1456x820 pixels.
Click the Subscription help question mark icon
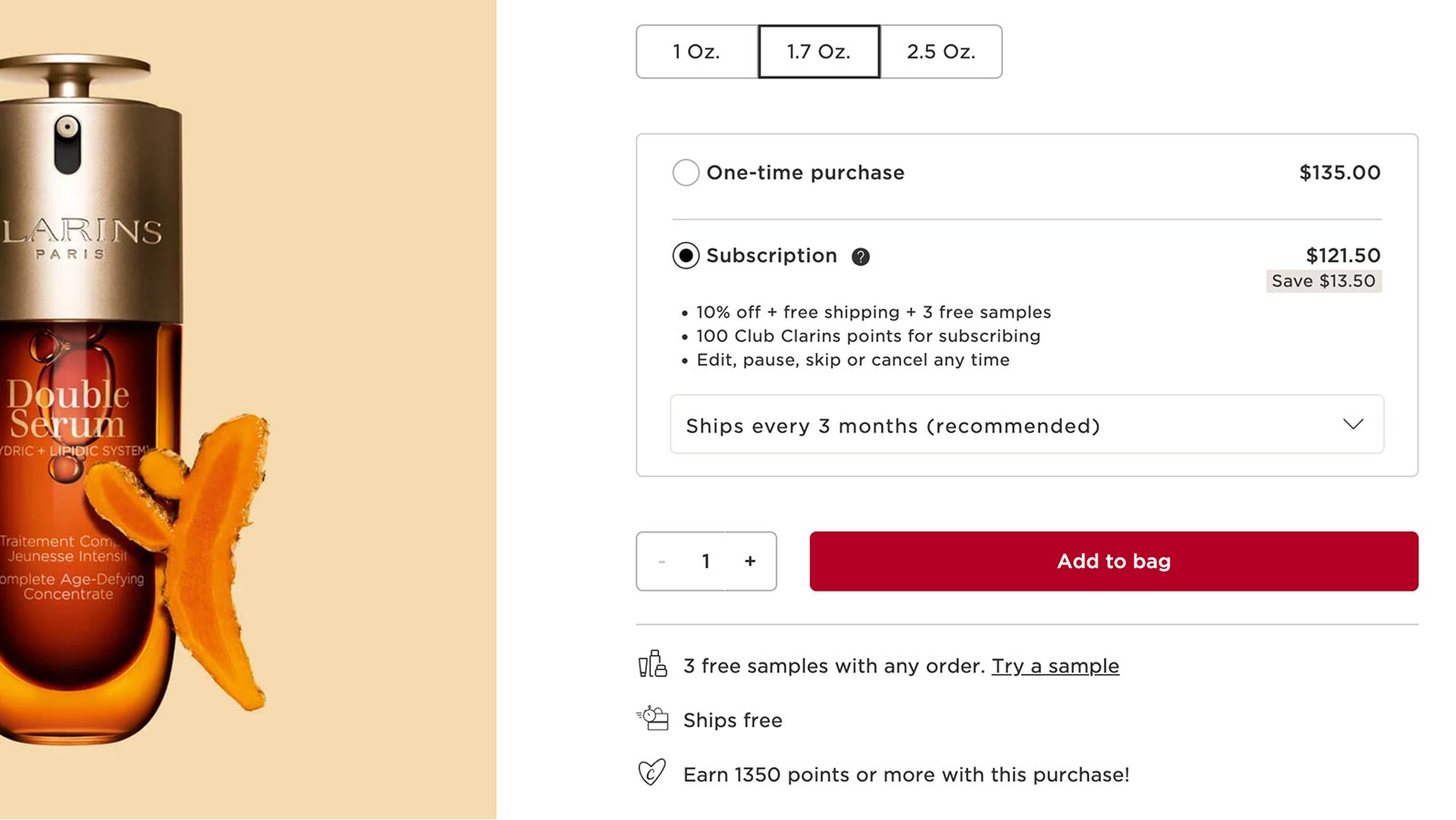point(861,256)
